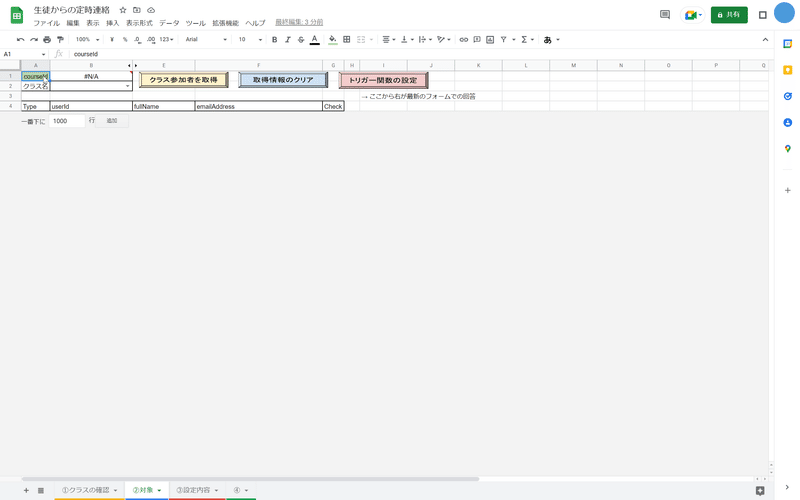The height and width of the screenshot is (500, 800).
Task: Open the 最終編集 version history link
Action: [x=299, y=22]
